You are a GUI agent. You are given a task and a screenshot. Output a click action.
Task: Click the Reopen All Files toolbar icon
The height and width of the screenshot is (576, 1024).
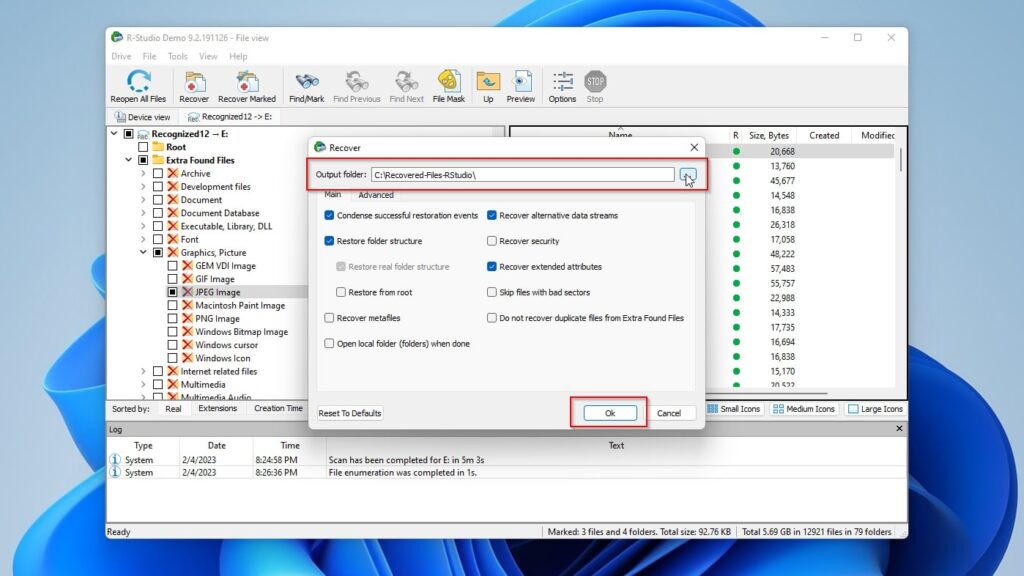coord(138,82)
